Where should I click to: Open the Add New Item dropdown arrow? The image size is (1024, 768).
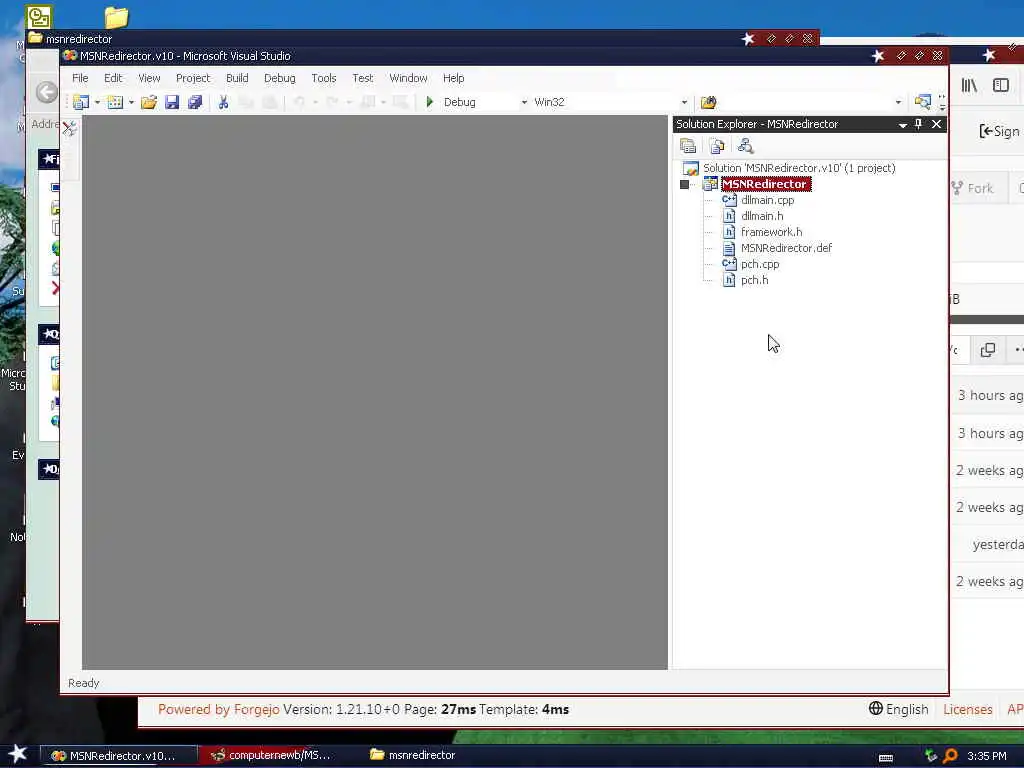[x=131, y=102]
